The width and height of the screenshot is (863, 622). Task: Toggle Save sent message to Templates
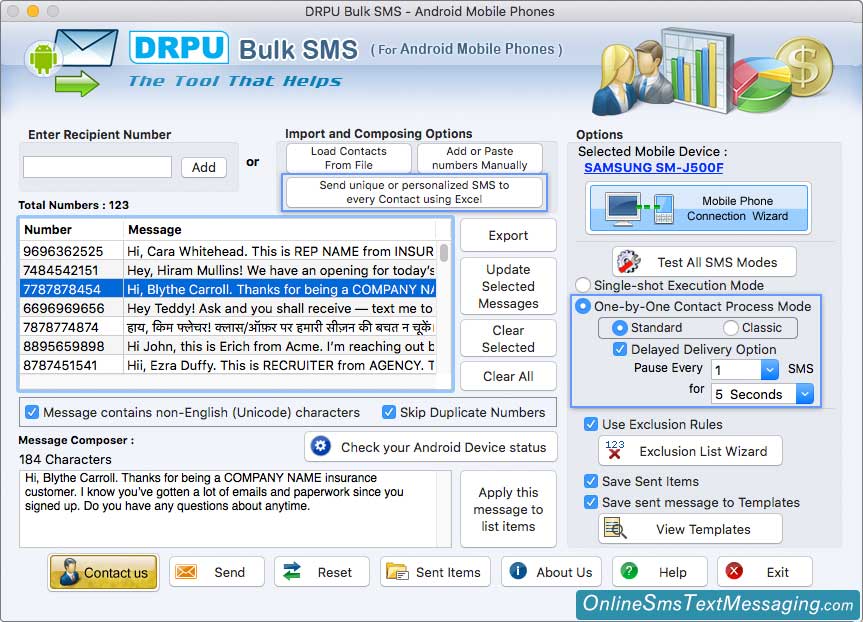coord(591,502)
